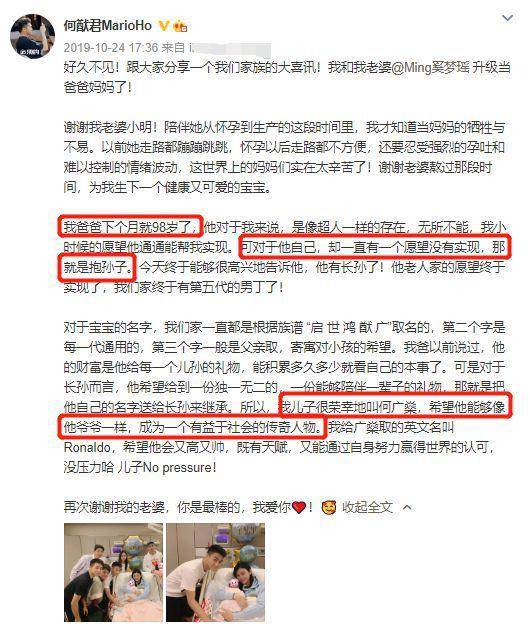Screen dimensions: 530x624
Task: Click the 儿子No pressure text
Action: [167, 467]
